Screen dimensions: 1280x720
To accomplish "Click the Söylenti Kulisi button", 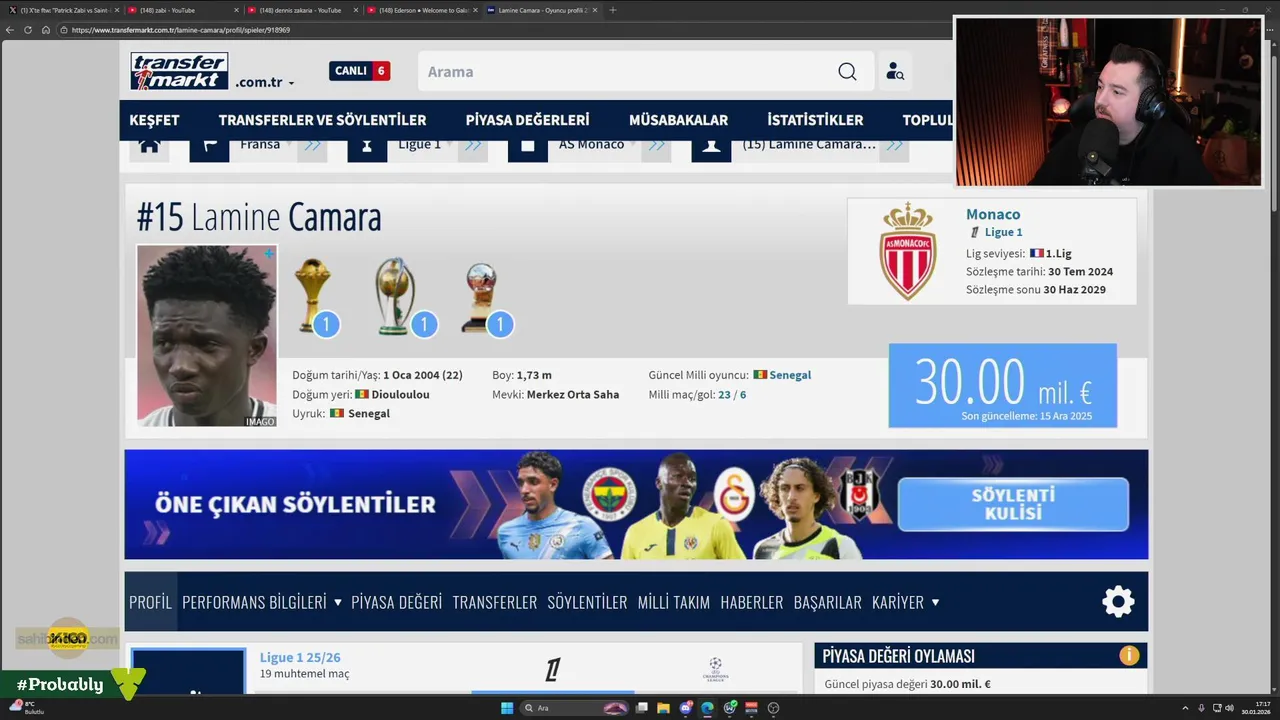I will tap(1013, 504).
